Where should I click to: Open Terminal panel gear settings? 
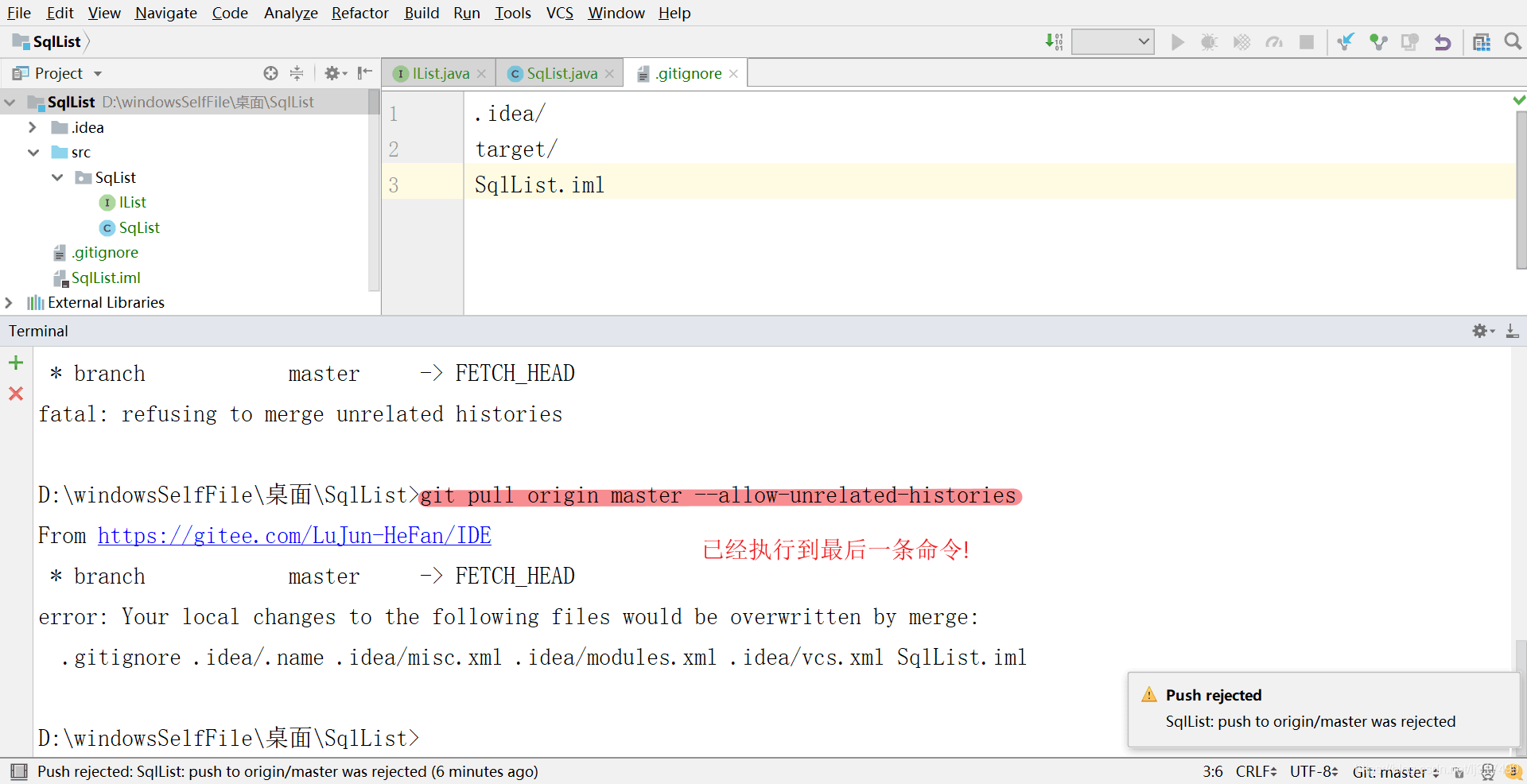[1482, 331]
